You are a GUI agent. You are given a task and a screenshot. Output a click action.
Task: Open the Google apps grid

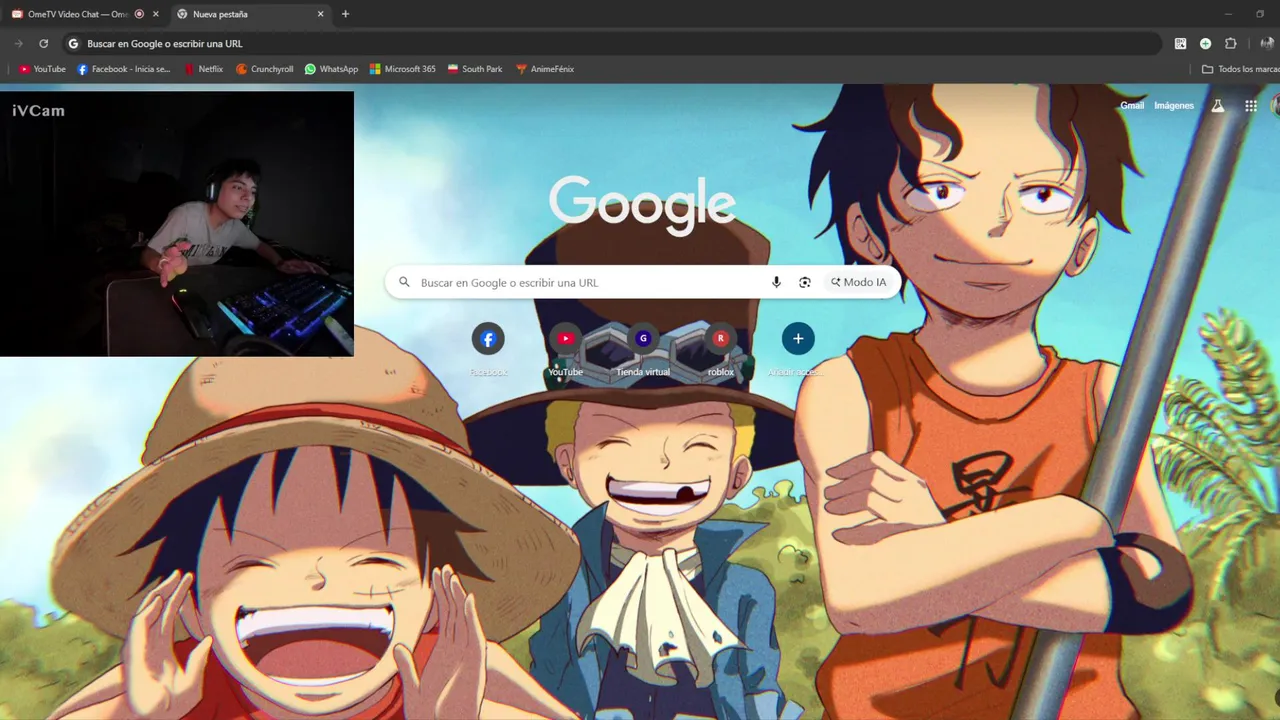pyautogui.click(x=1251, y=105)
